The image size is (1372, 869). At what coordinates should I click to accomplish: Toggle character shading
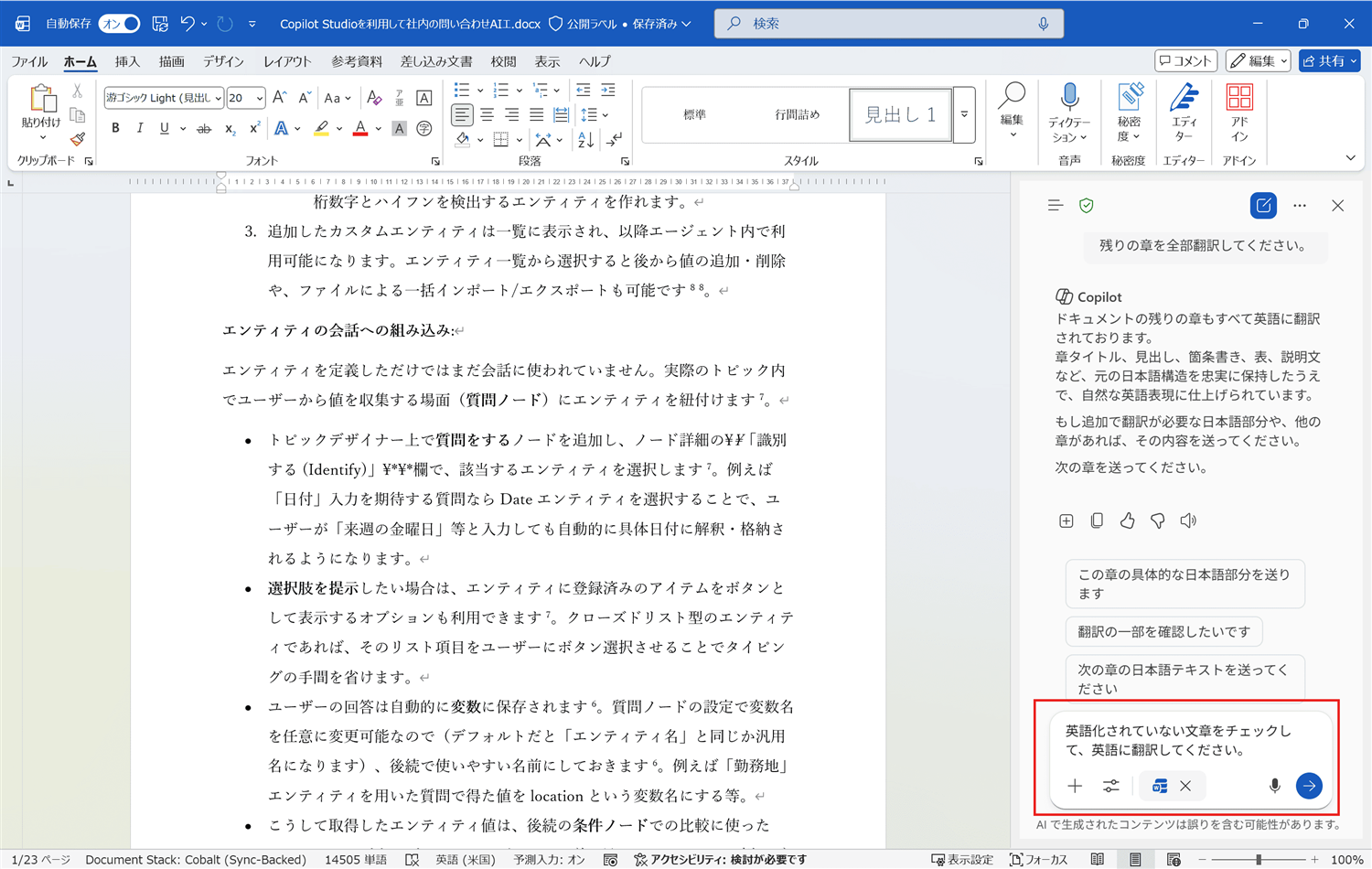[399, 129]
